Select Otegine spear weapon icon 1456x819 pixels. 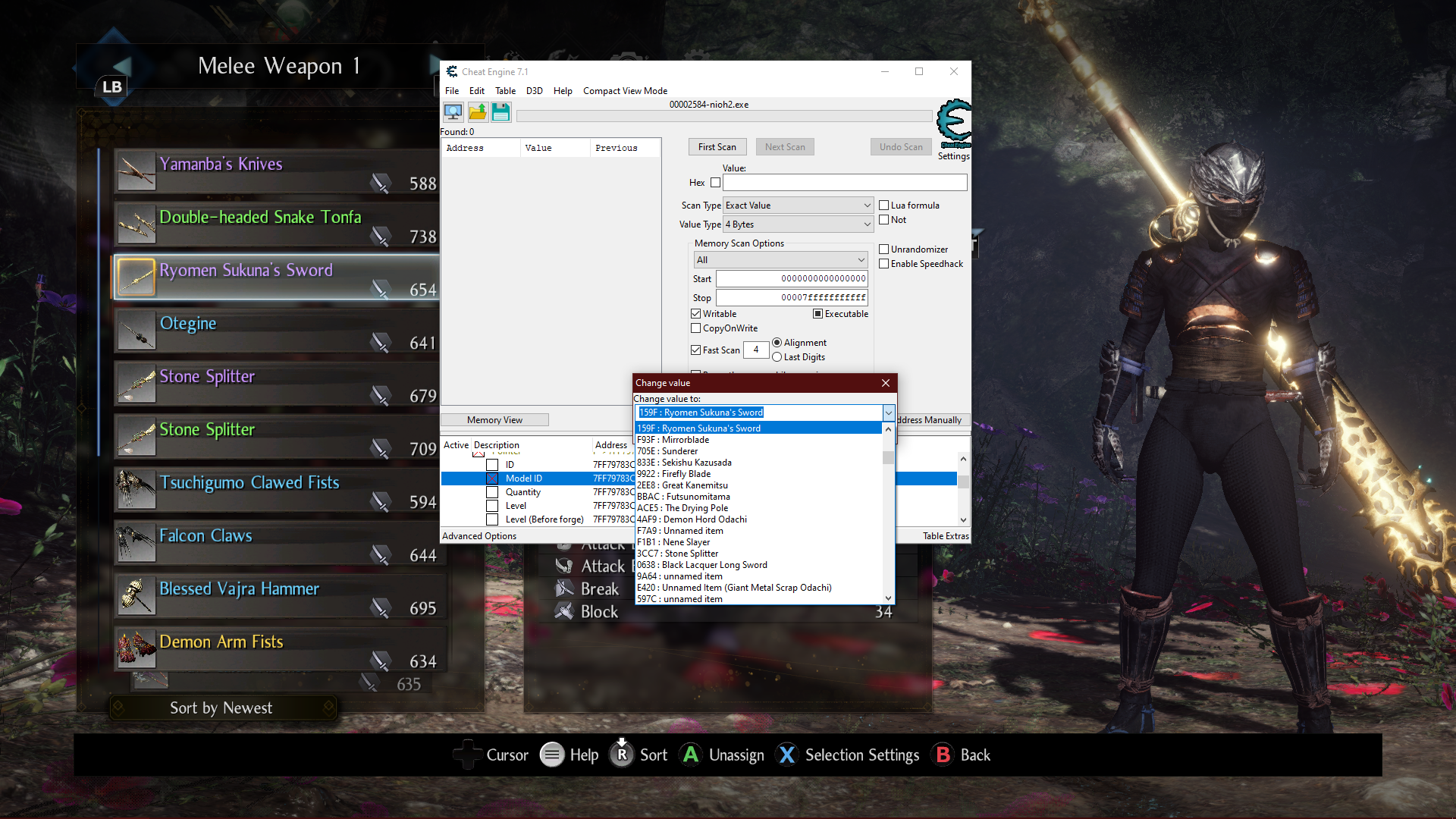click(x=136, y=331)
